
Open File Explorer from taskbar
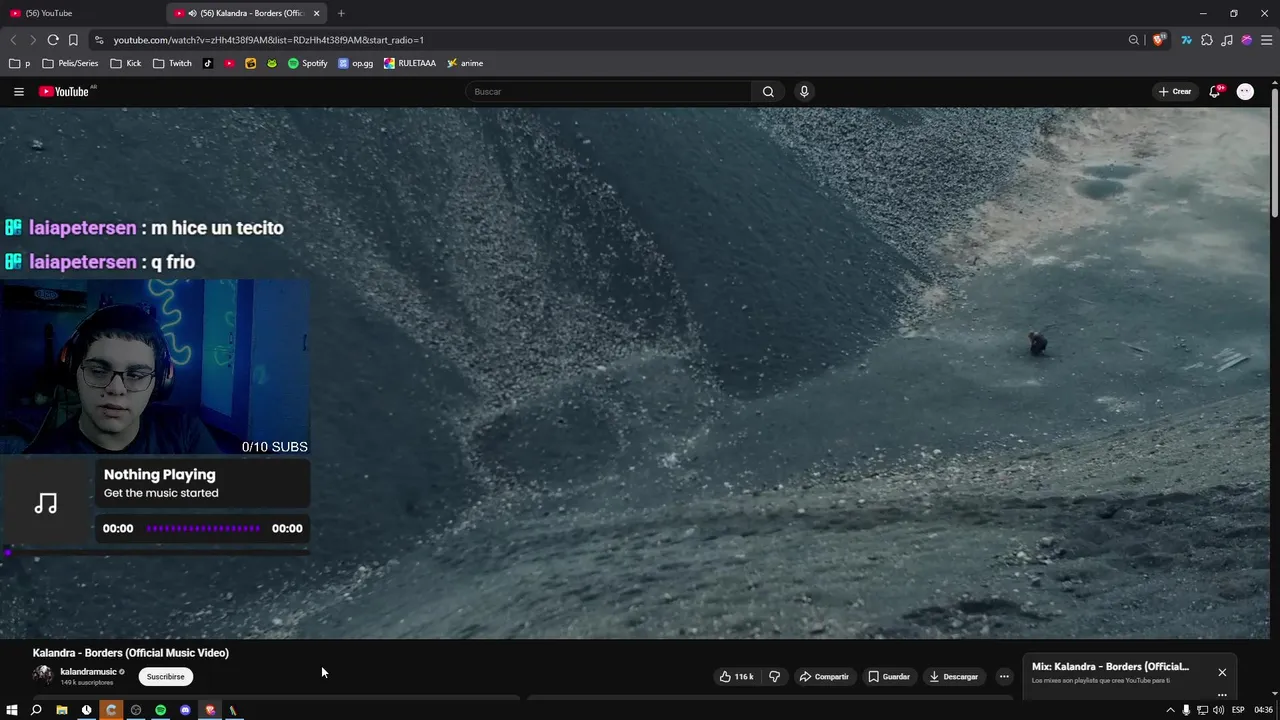pyautogui.click(x=61, y=710)
